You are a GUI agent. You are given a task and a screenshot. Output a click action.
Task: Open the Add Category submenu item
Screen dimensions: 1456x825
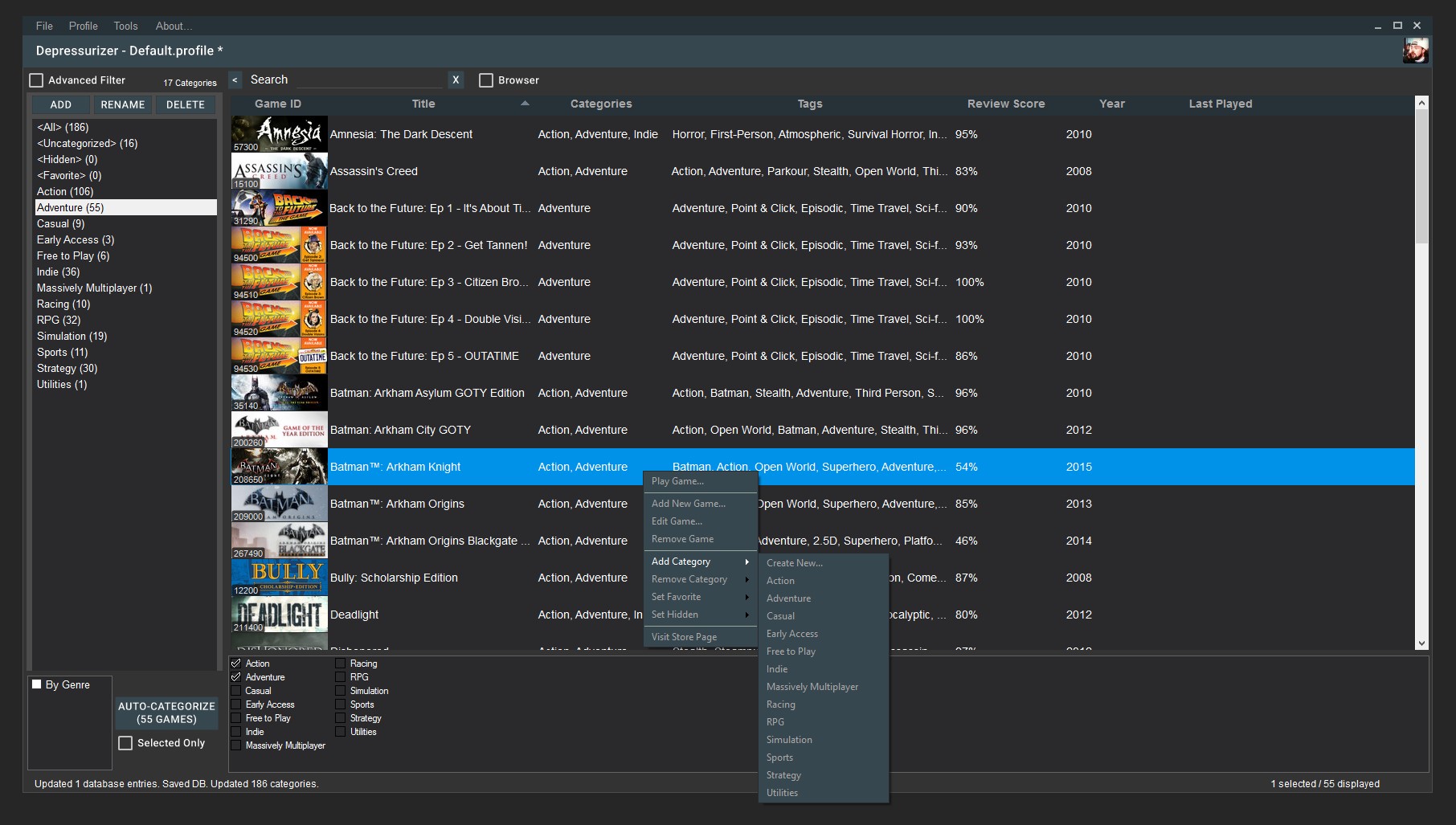(700, 562)
